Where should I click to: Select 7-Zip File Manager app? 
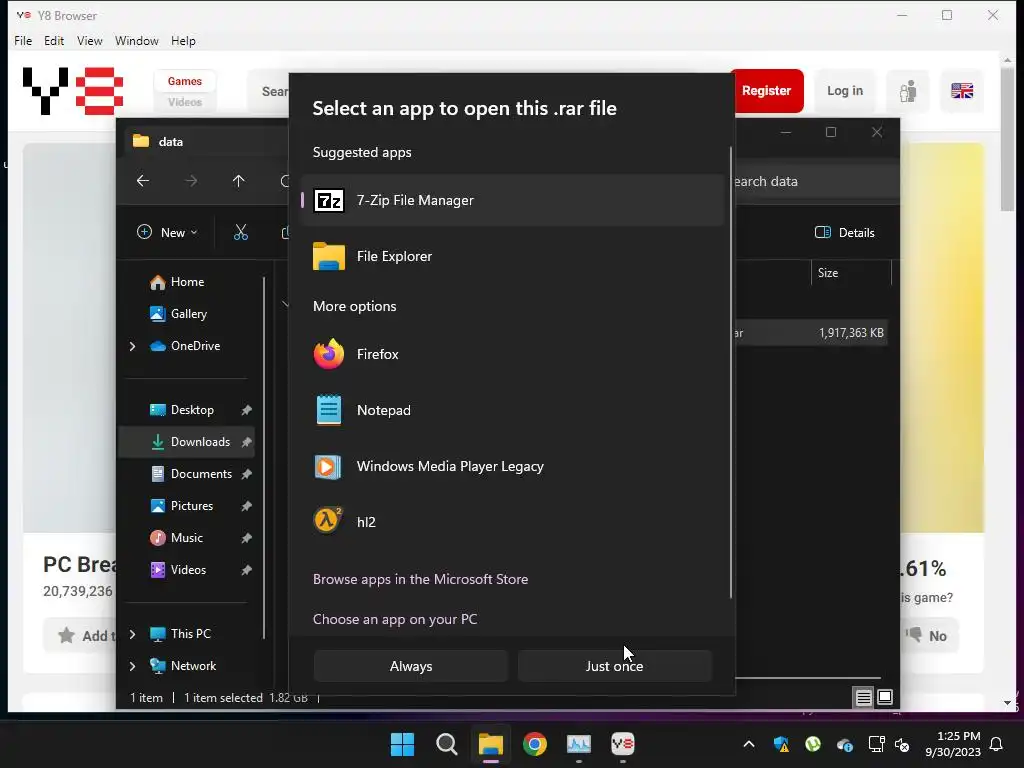tap(513, 200)
